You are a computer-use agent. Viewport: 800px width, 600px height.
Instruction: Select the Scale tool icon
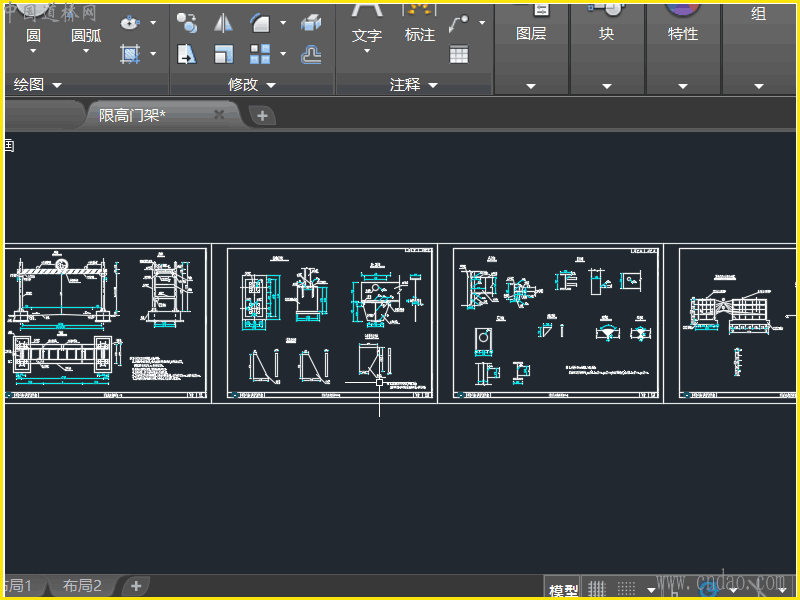tap(223, 54)
